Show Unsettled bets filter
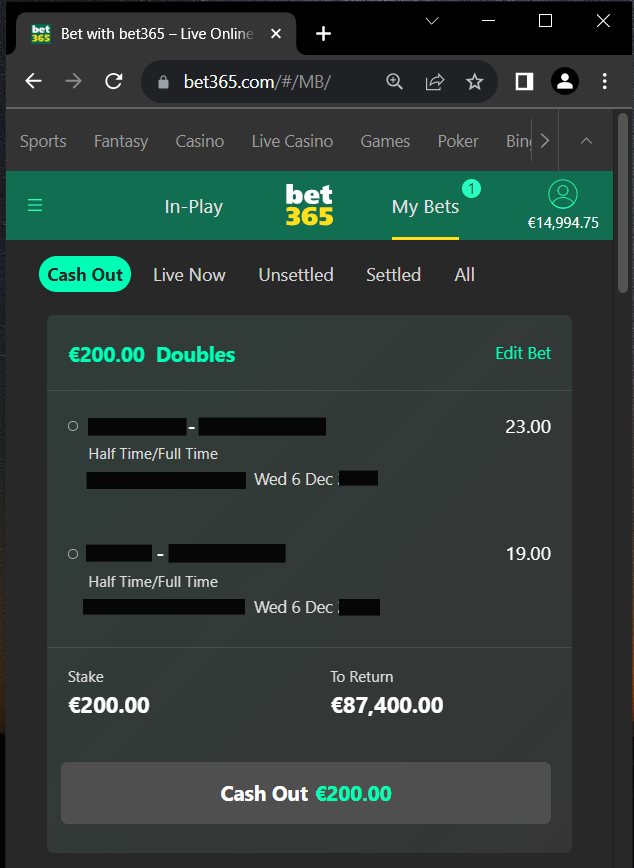634x868 pixels. (296, 275)
